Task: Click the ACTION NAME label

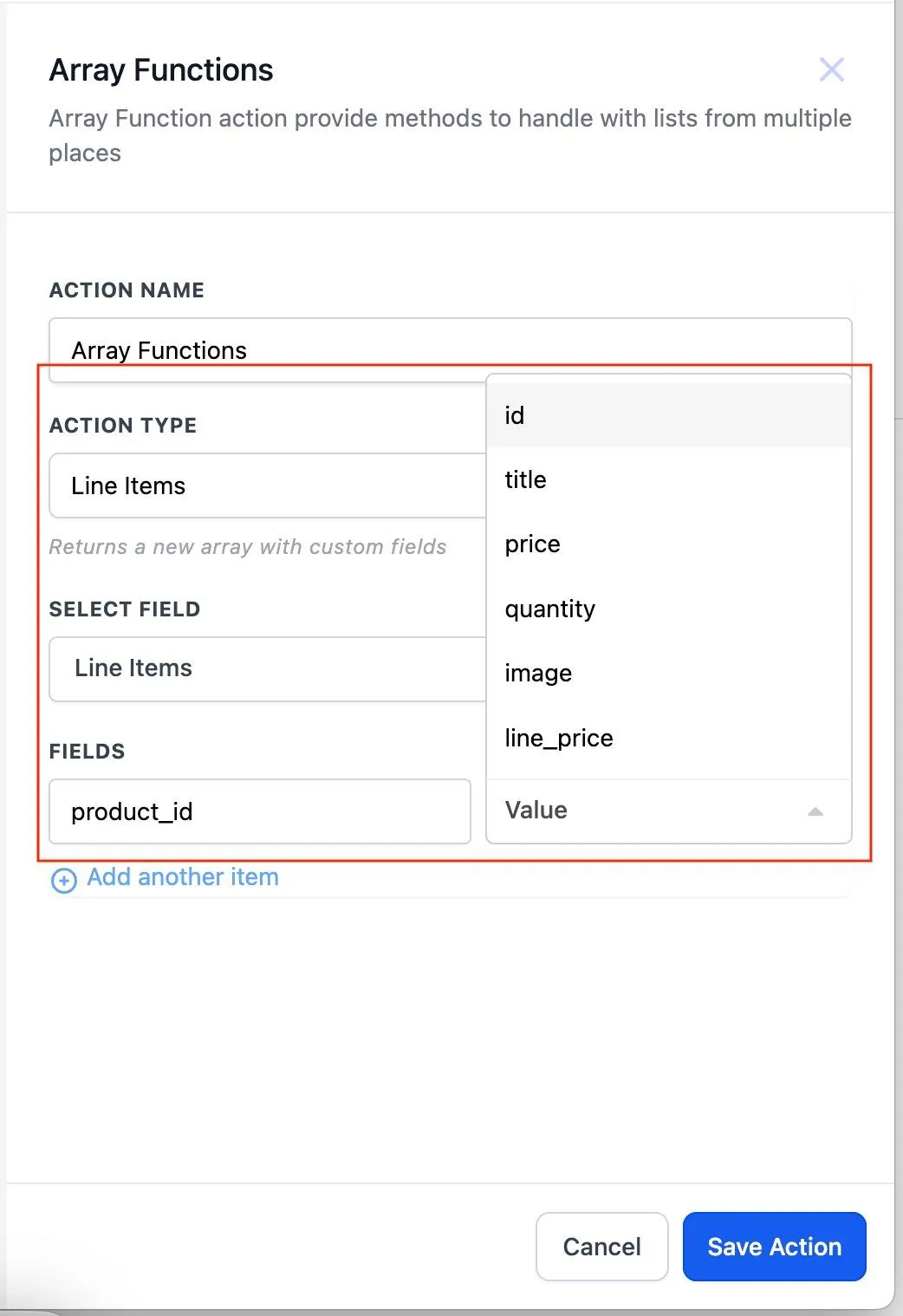Action: pyautogui.click(x=127, y=290)
